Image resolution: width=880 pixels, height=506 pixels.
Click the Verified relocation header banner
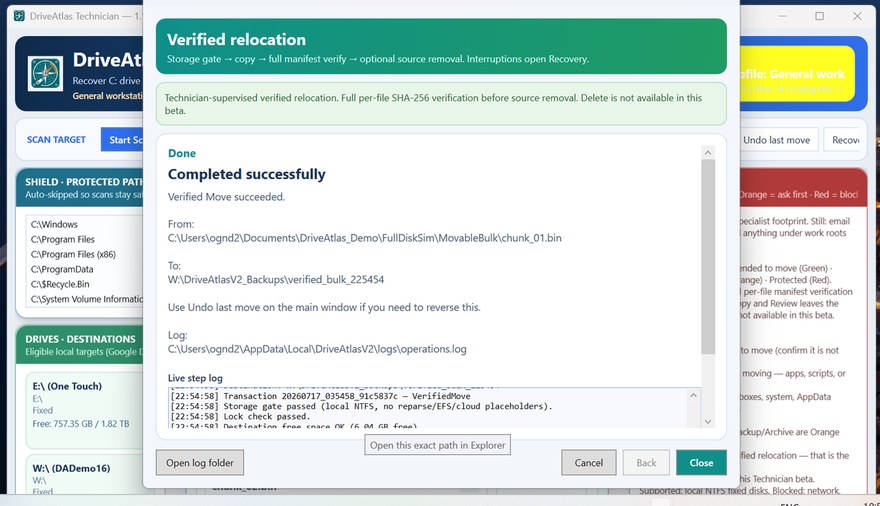pyautogui.click(x=441, y=47)
